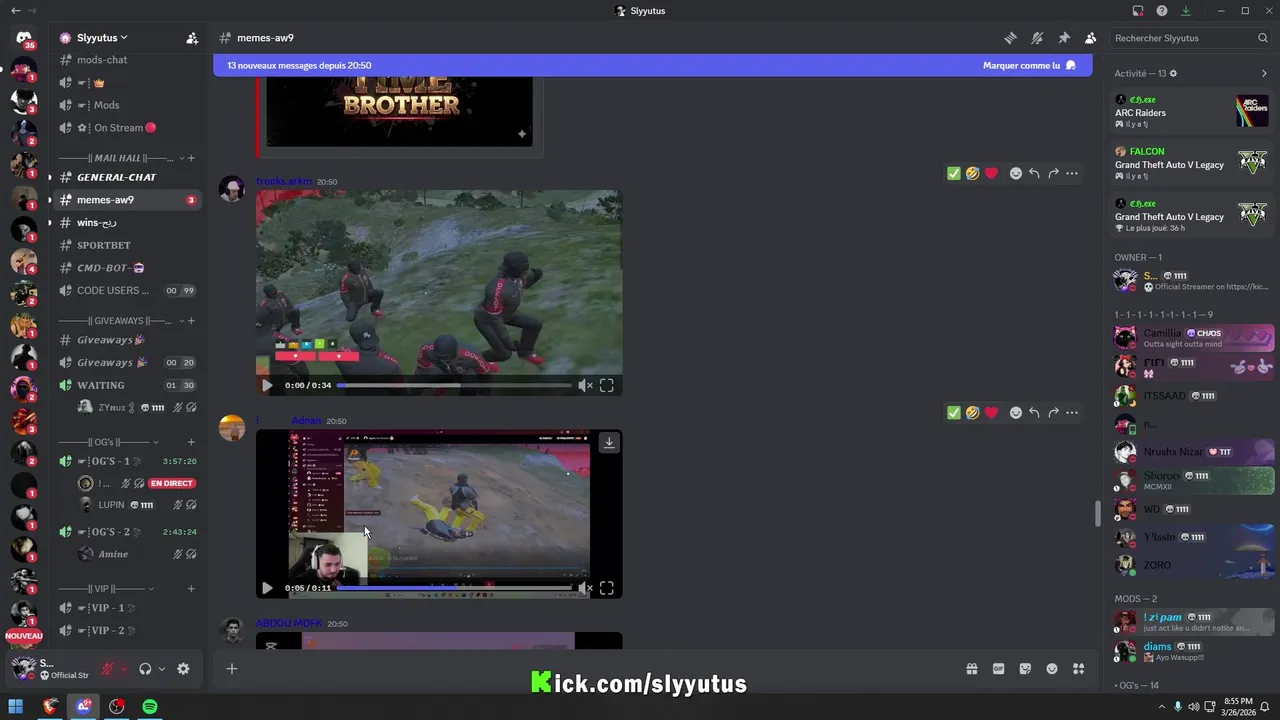The height and width of the screenshot is (720, 1280).
Task: Open the Discord help icon in title bar
Action: pos(1162,11)
